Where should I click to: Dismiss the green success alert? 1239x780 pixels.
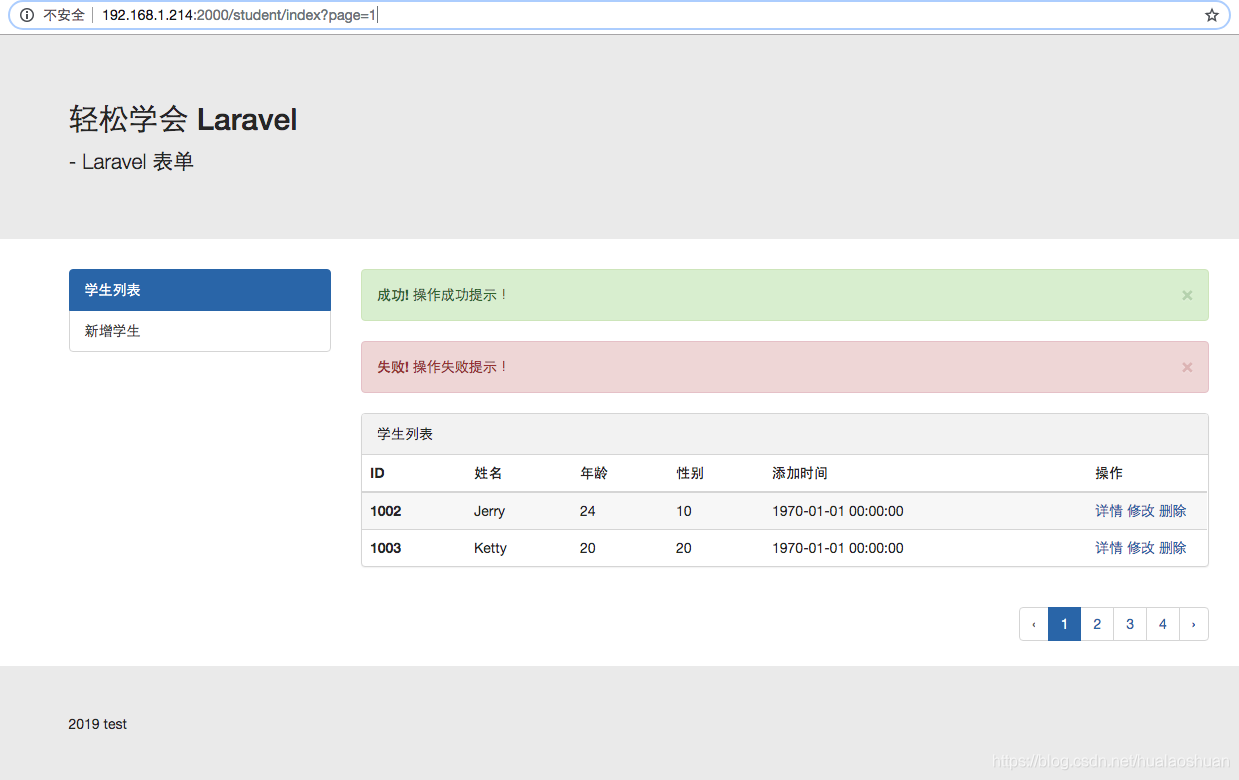pyautogui.click(x=1187, y=295)
